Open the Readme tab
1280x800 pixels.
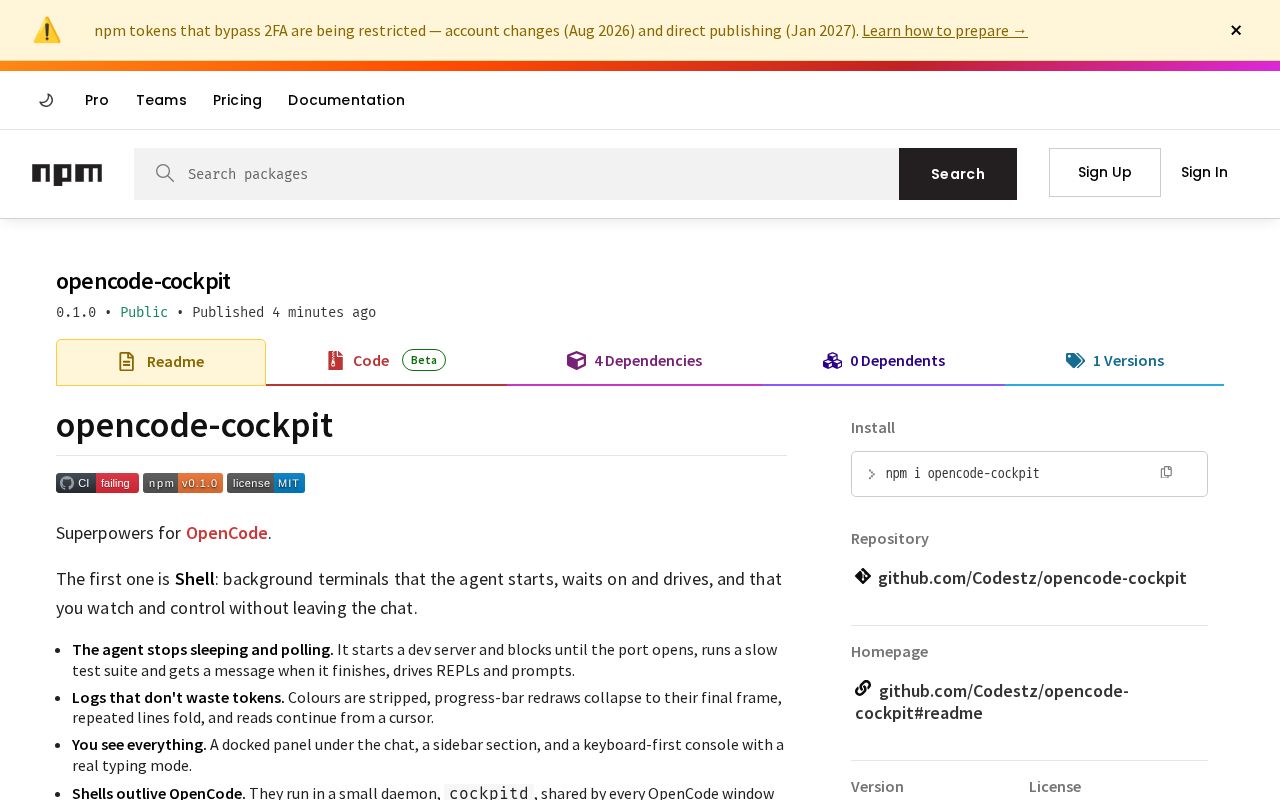click(x=161, y=362)
